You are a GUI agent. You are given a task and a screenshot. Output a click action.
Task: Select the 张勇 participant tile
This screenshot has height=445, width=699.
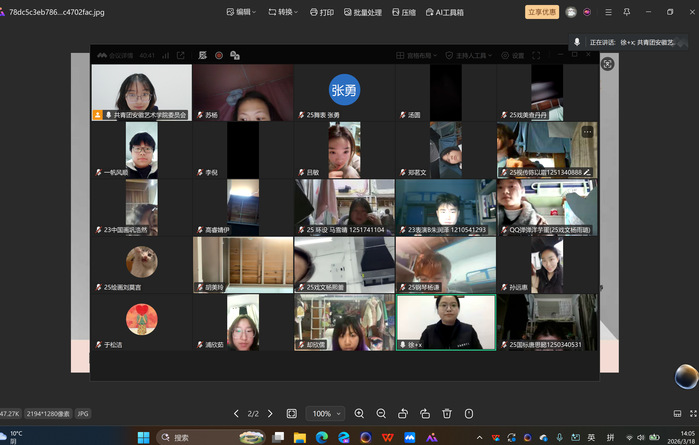pos(344,92)
